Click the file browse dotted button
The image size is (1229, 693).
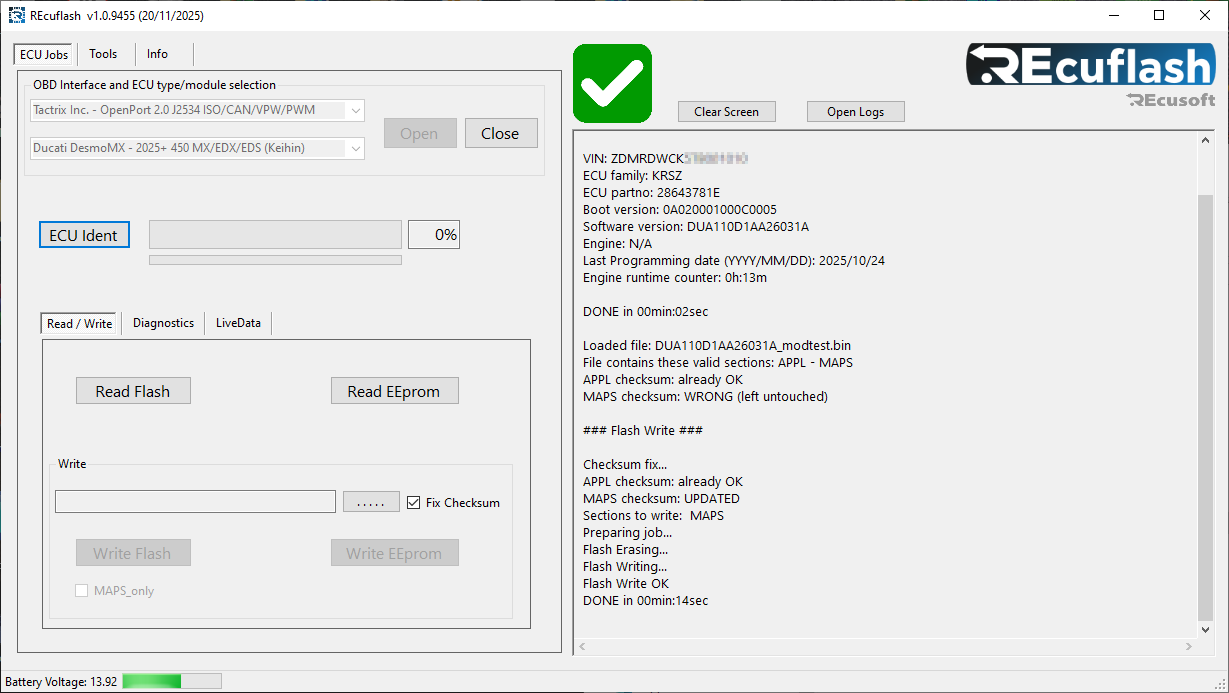coord(371,502)
